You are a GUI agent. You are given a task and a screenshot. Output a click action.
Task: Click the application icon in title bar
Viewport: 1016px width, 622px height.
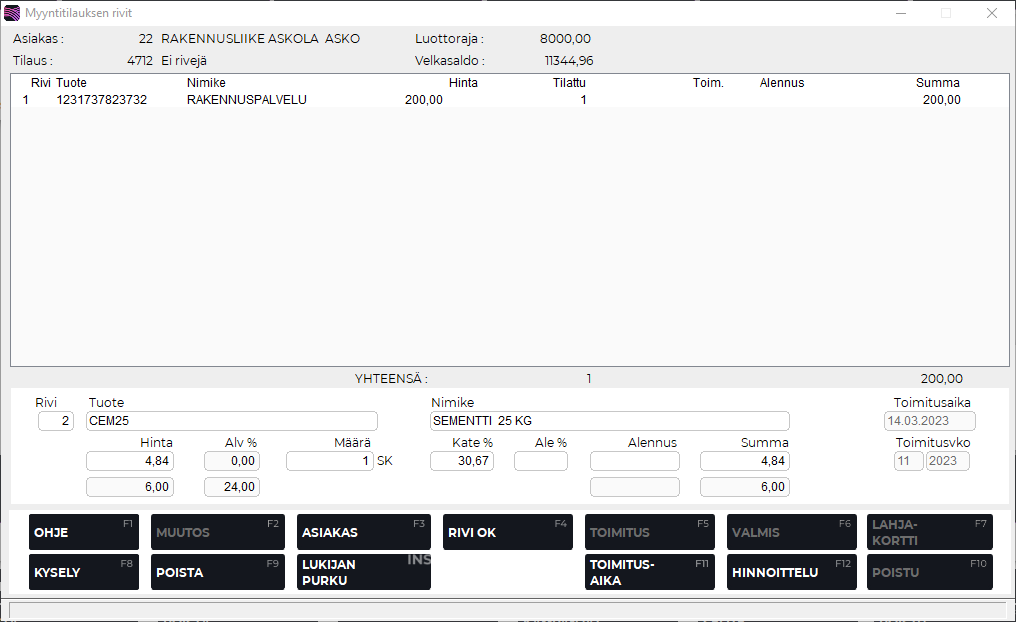pyautogui.click(x=12, y=13)
